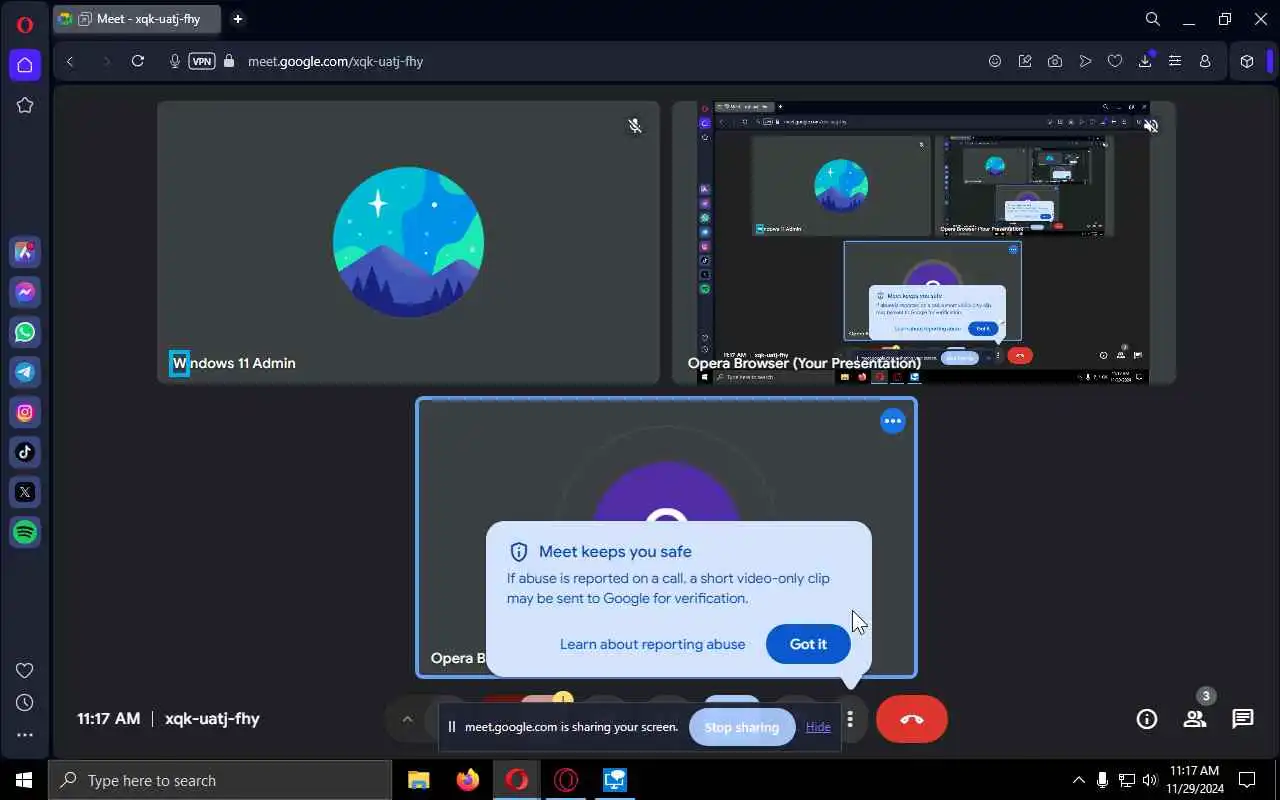Open File Explorer from taskbar

click(x=418, y=780)
